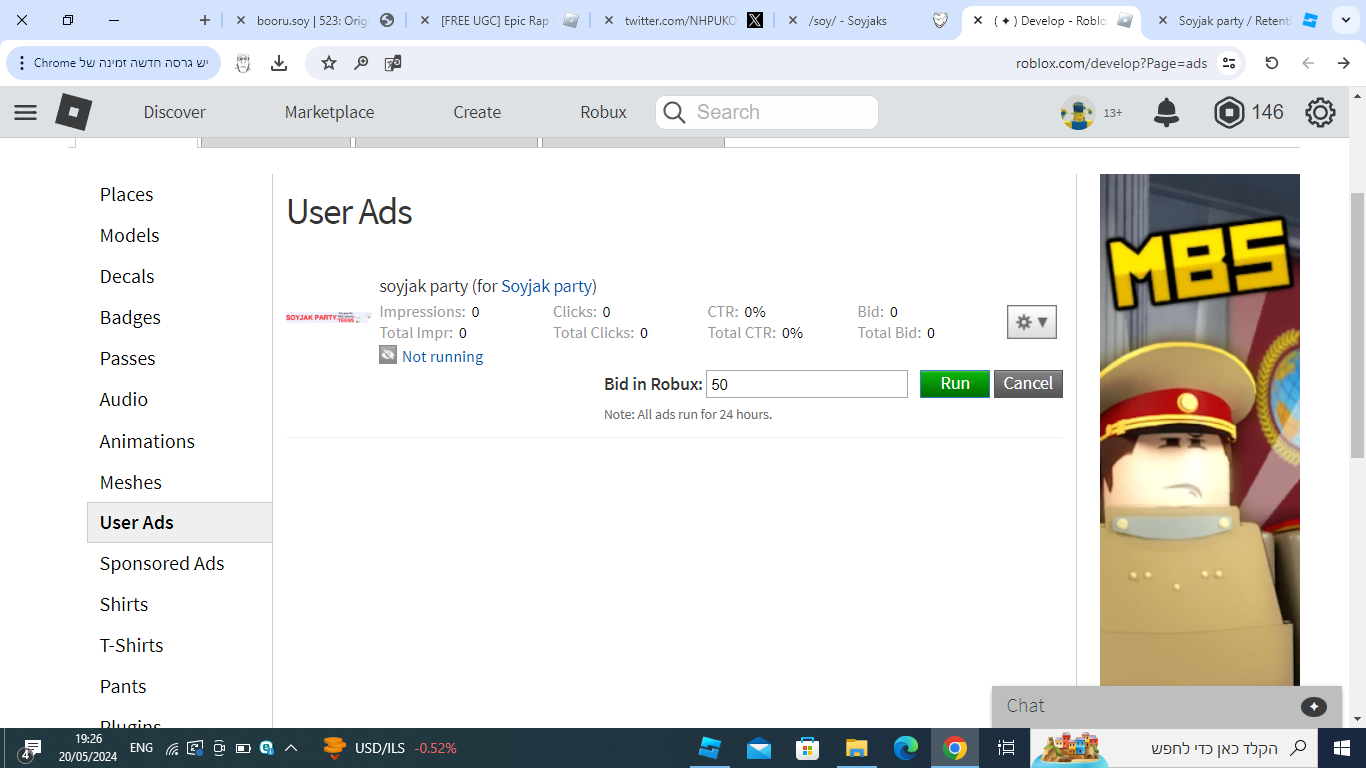Bookmark this page with star icon
The height and width of the screenshot is (768, 1366).
click(328, 63)
